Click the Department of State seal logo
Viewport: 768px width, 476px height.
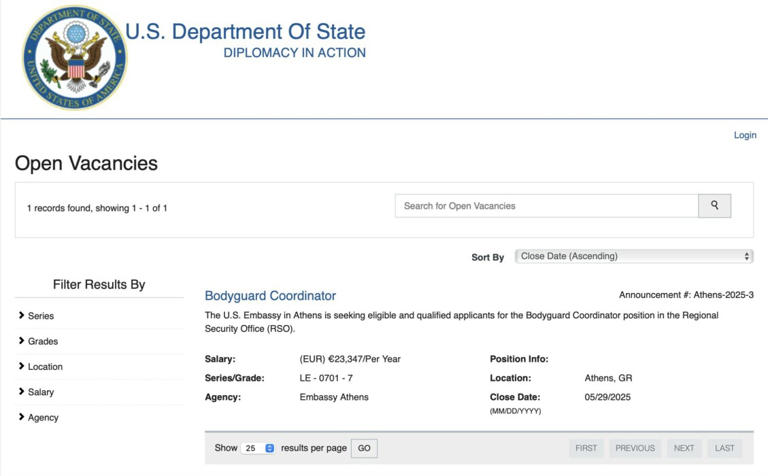point(74,58)
